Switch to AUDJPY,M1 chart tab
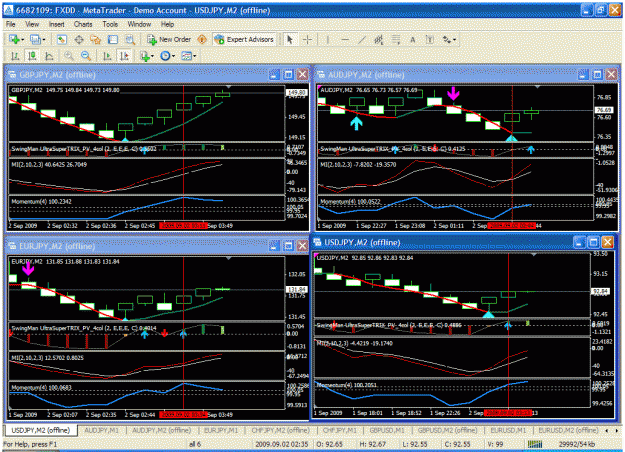 coord(102,430)
